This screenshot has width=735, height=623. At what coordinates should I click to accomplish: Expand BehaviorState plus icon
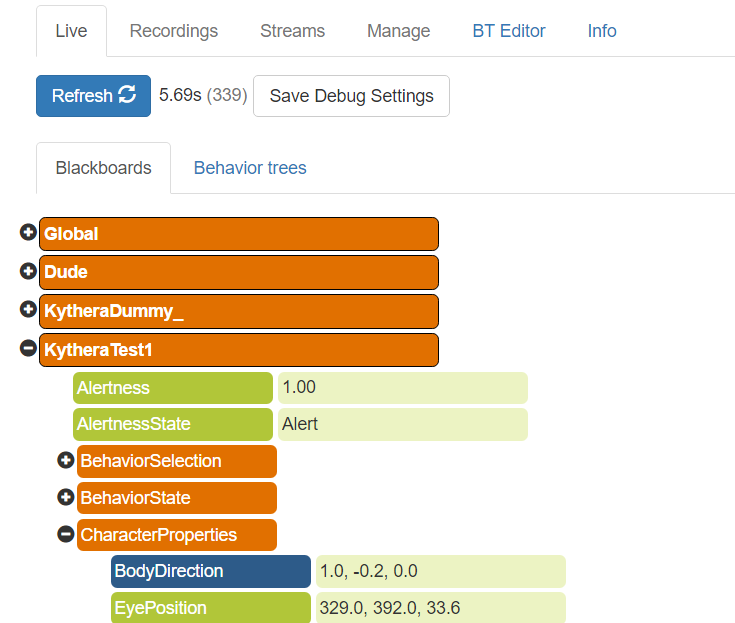pos(66,497)
